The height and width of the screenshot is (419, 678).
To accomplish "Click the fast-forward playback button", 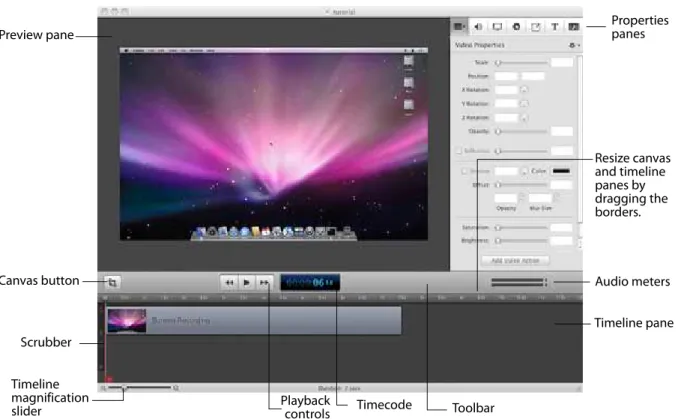I will coord(264,282).
